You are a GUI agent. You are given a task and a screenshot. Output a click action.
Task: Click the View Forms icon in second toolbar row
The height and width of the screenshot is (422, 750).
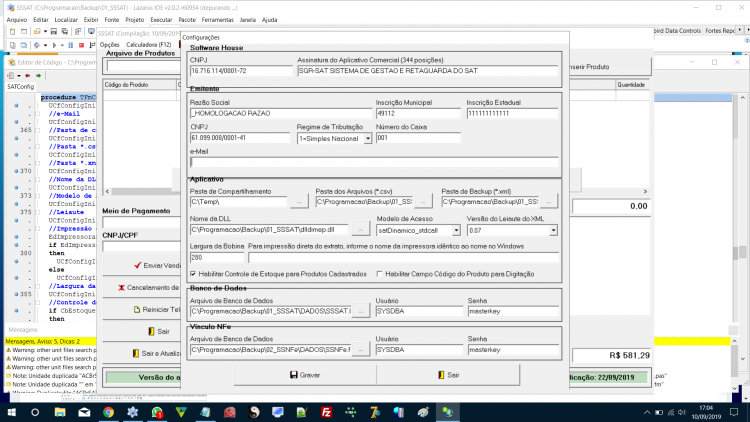(24, 45)
